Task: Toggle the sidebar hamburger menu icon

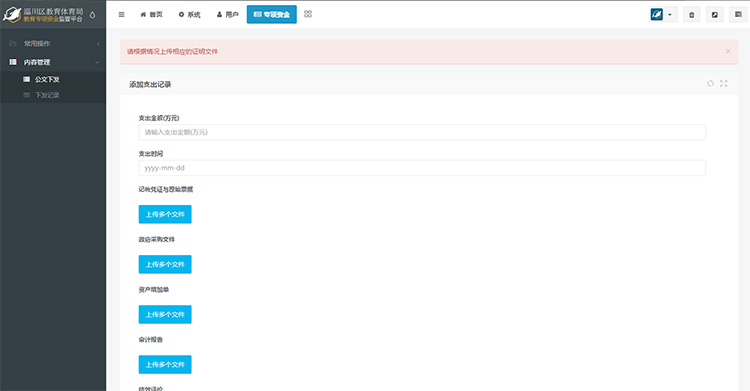Action: pos(121,14)
